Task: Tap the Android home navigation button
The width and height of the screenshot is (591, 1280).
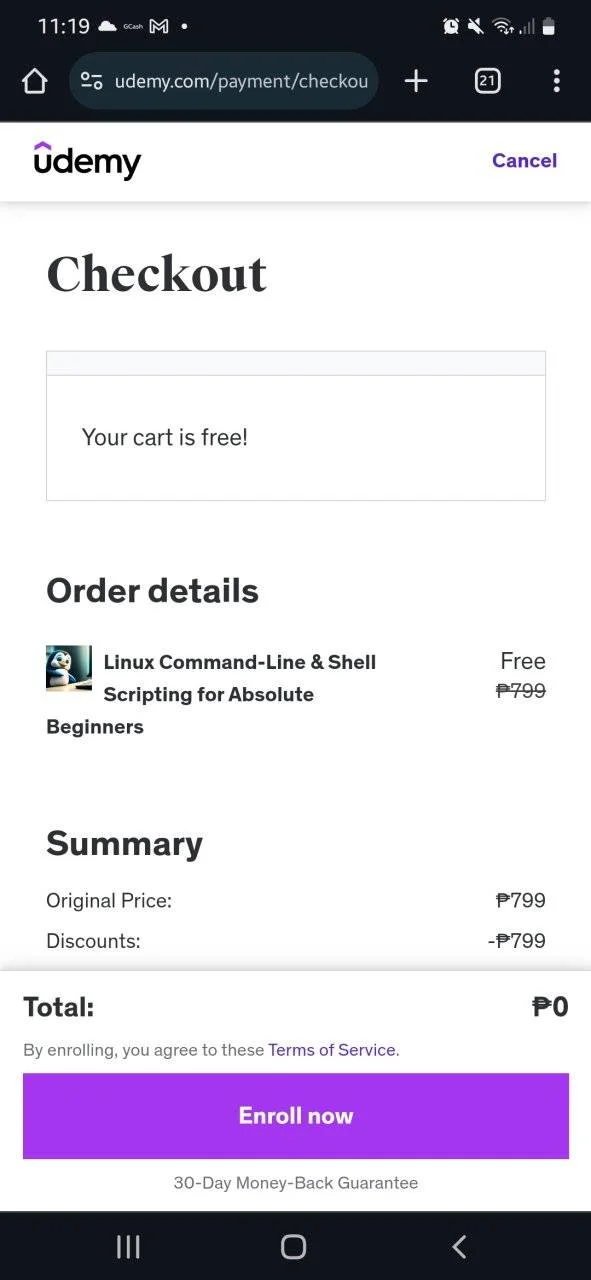Action: [293, 1246]
